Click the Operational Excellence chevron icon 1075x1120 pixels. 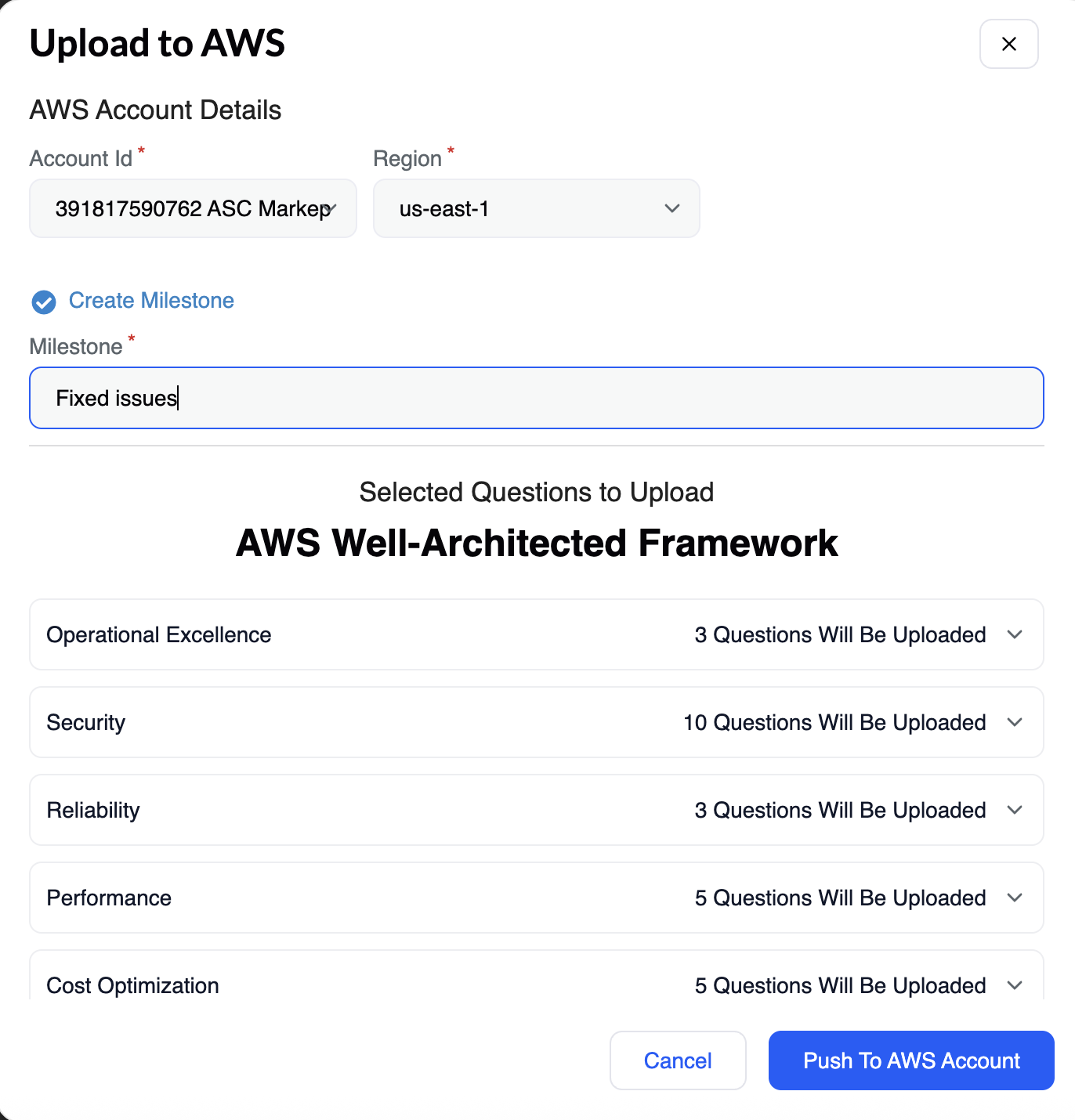1015,634
